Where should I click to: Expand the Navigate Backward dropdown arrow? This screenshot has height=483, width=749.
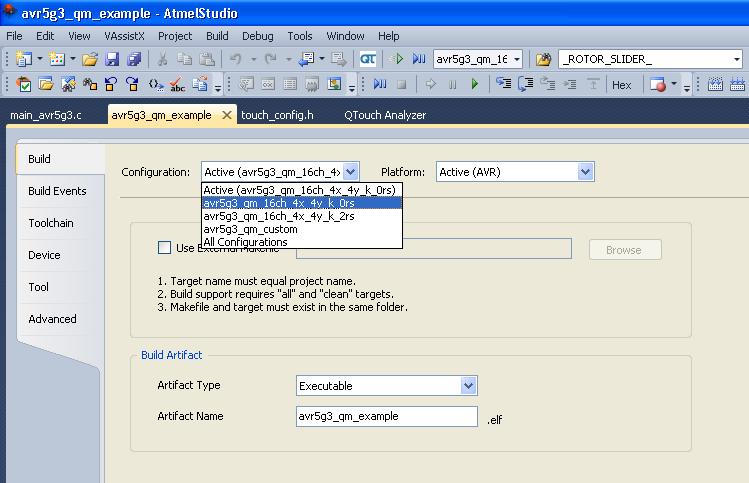[322, 59]
